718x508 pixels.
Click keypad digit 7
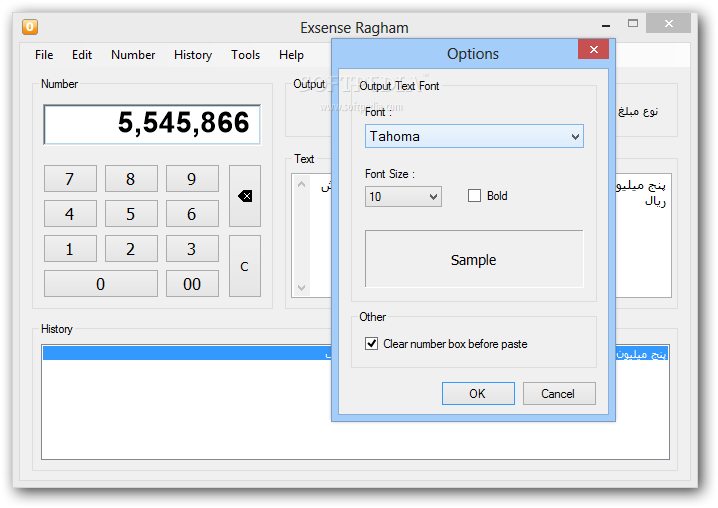[70, 179]
